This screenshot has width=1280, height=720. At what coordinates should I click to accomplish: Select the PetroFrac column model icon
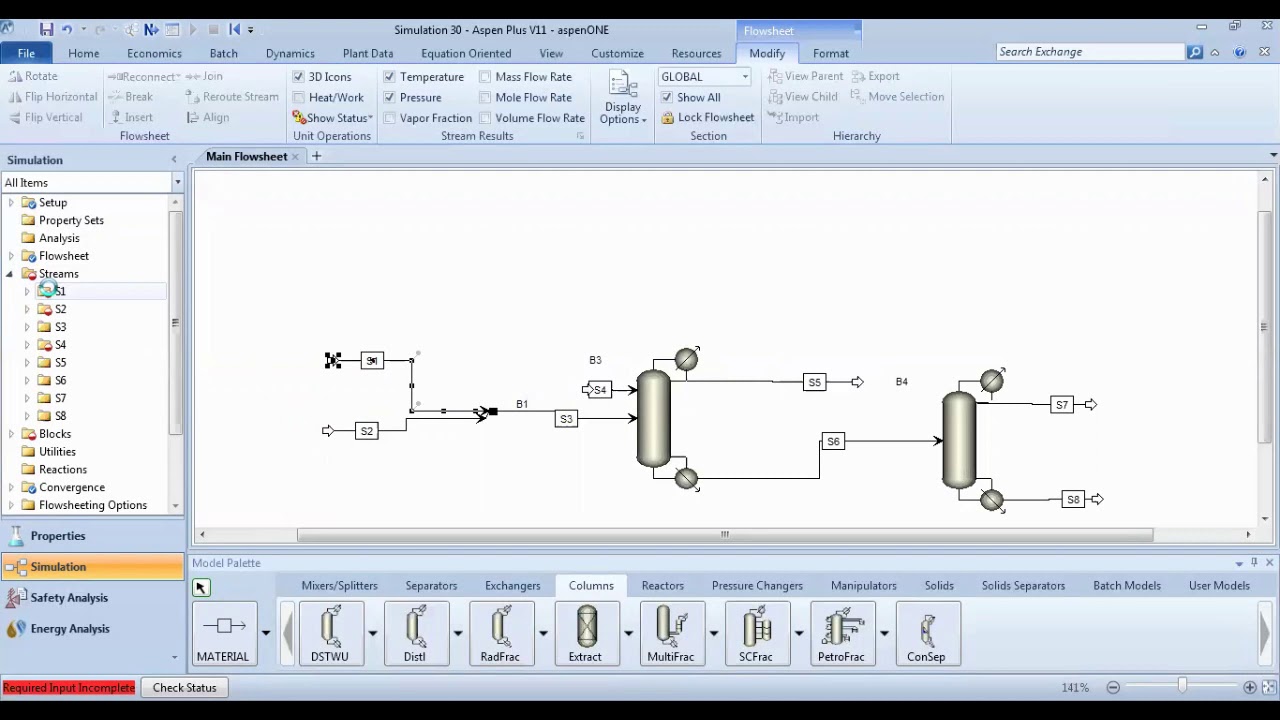842,633
